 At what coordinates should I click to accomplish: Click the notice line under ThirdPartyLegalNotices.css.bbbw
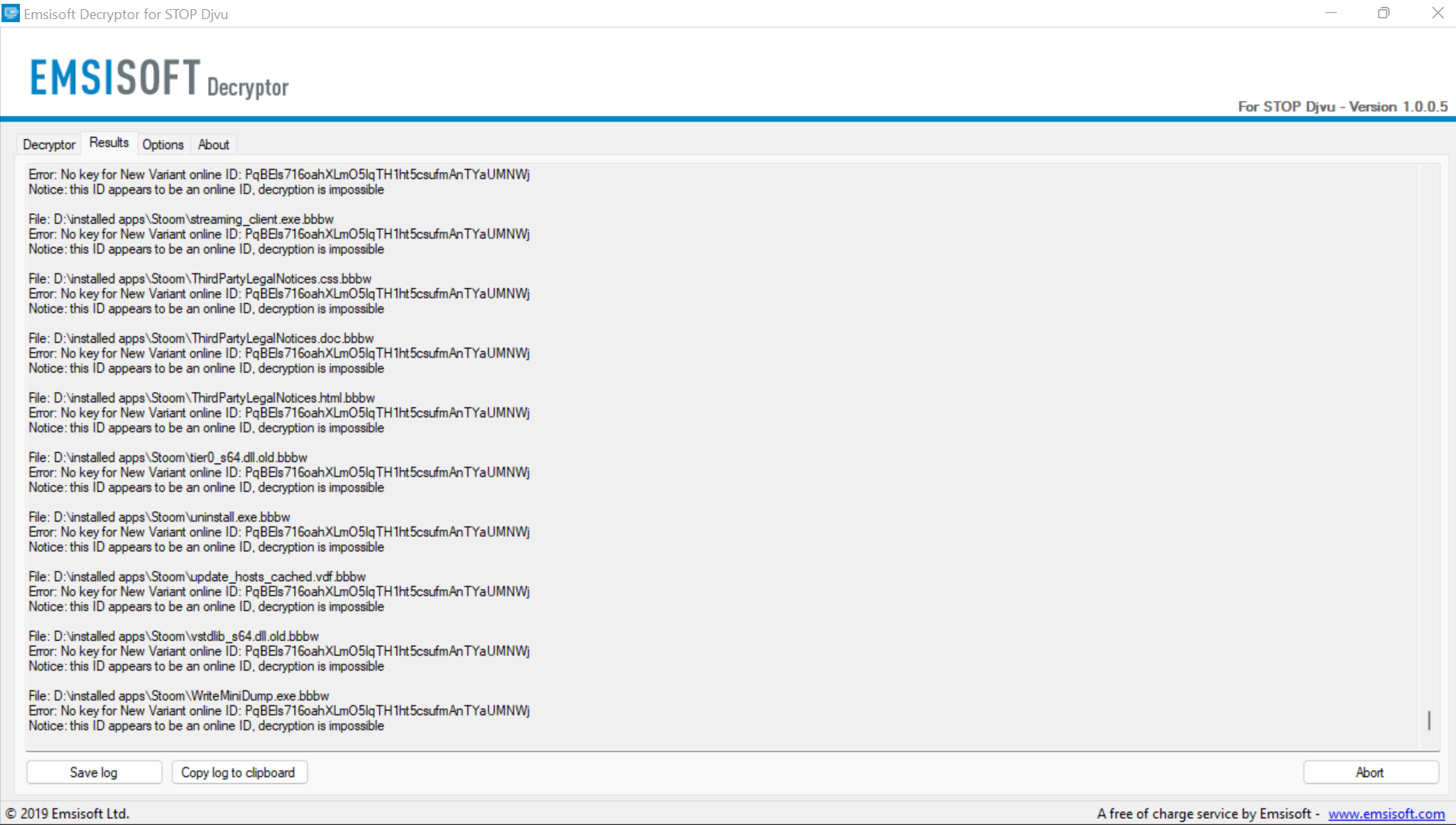pos(206,309)
